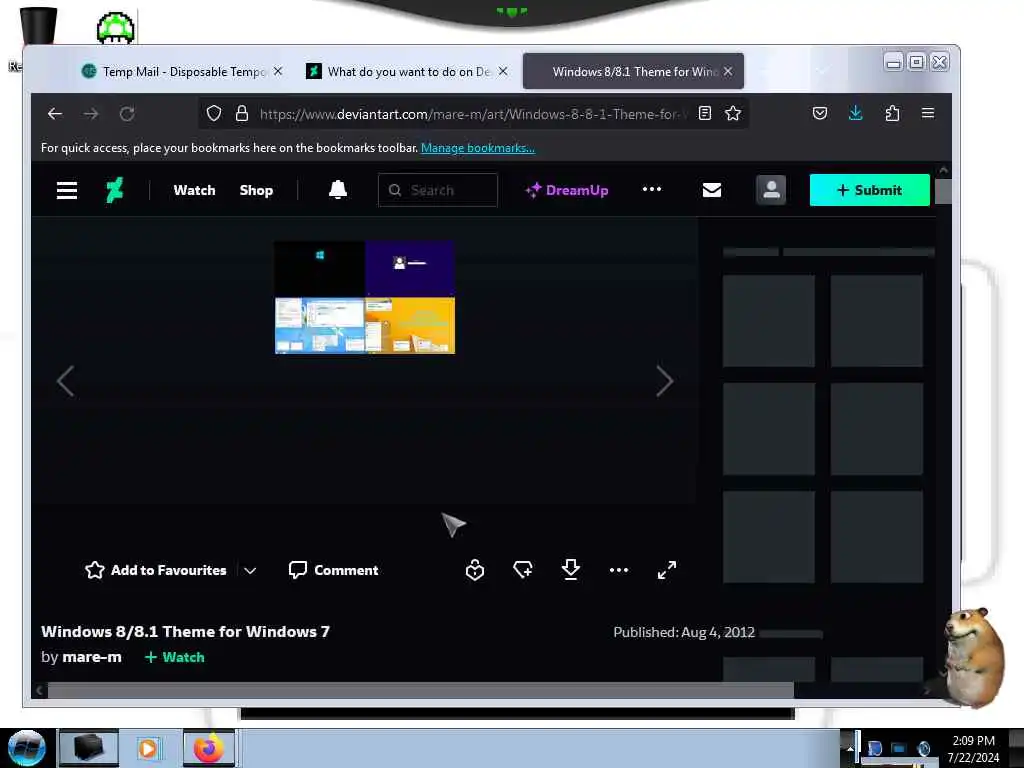Viewport: 1024px width, 768px height.
Task: Close the Temp Mail tab
Action: tap(278, 71)
